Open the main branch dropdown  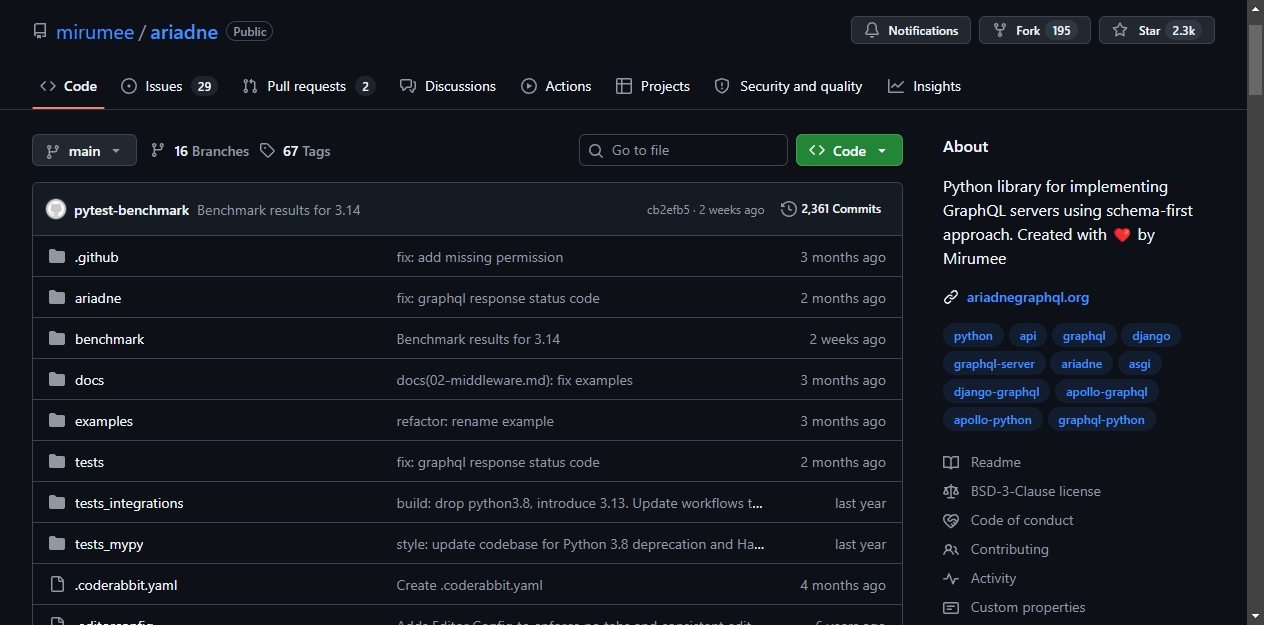[x=84, y=151]
